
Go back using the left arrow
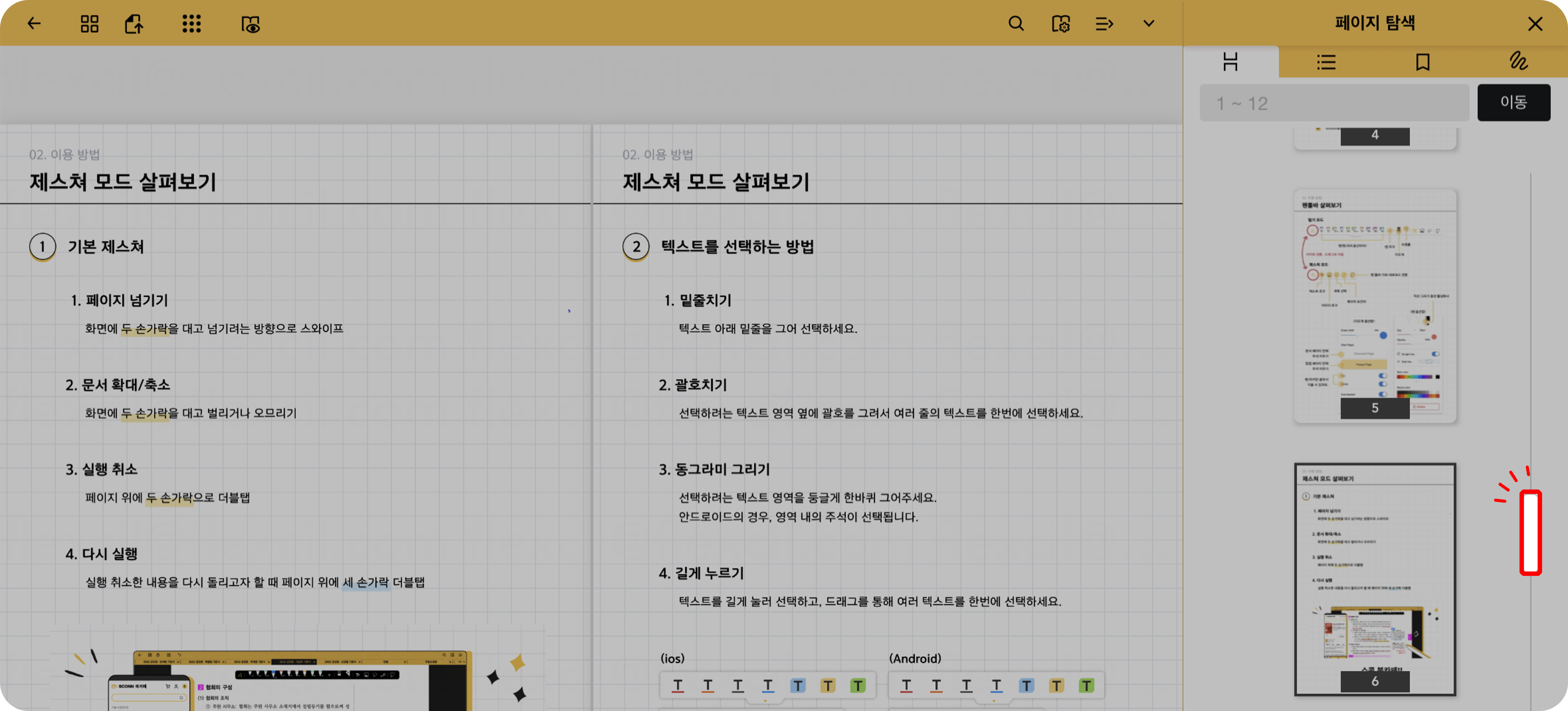(34, 24)
